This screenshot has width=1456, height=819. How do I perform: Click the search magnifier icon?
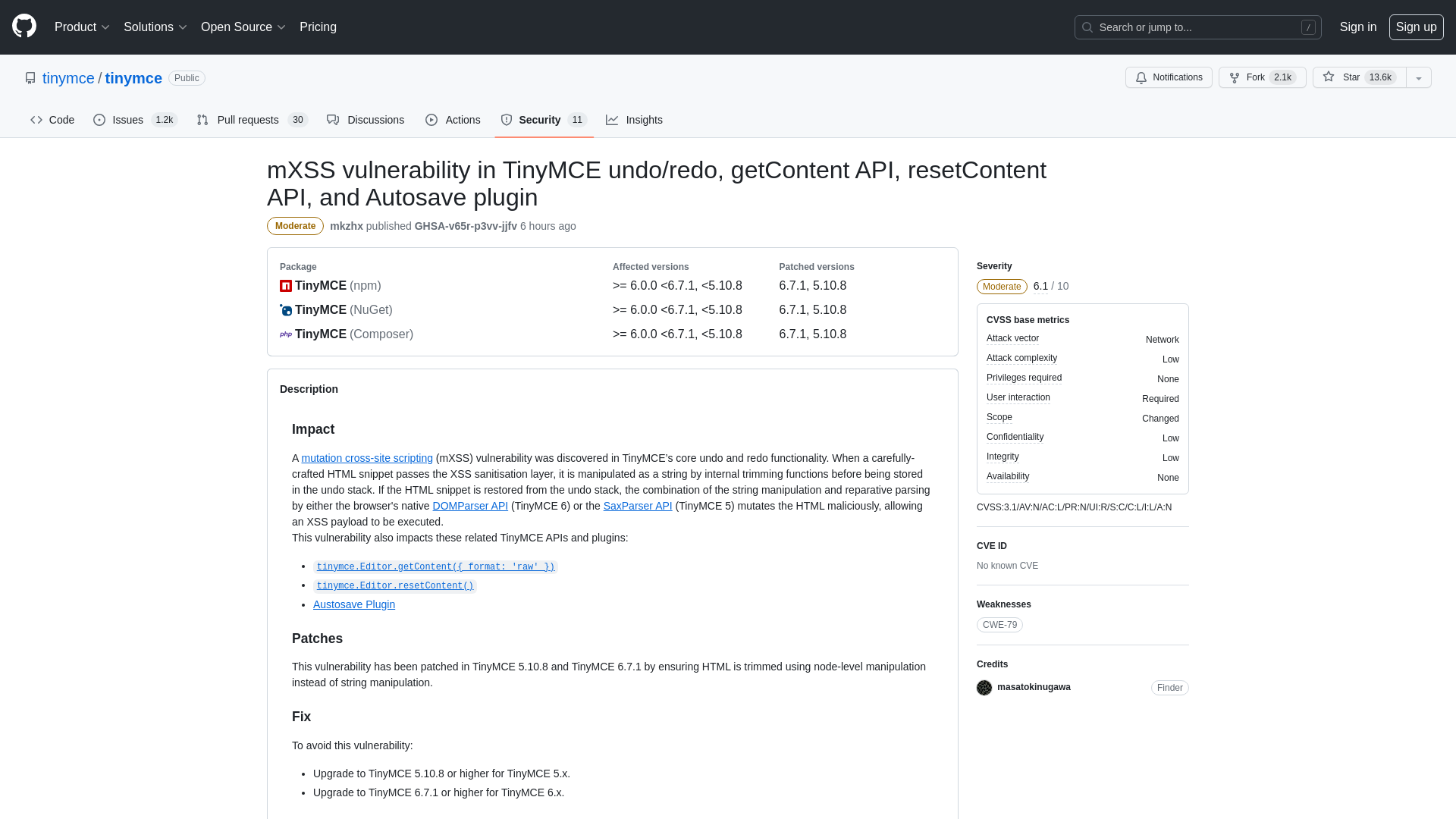[1087, 27]
